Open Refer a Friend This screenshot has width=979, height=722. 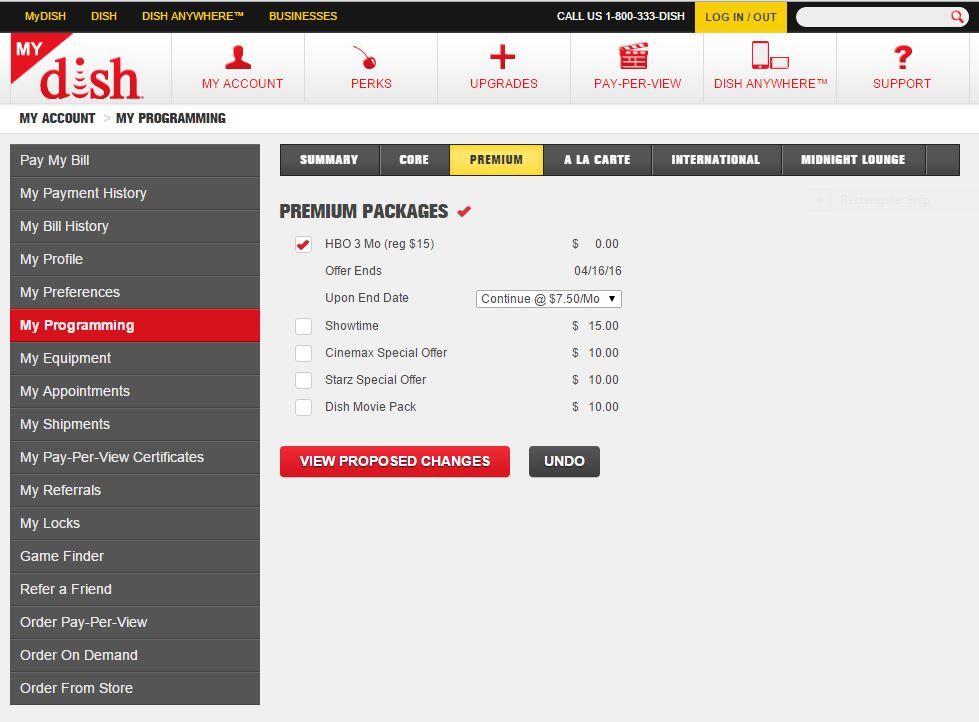[x=135, y=590]
